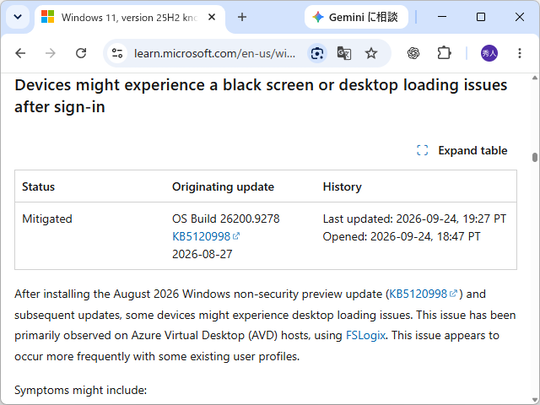Click the Gemini に相談 button
This screenshot has width=540, height=405.
coord(356,17)
